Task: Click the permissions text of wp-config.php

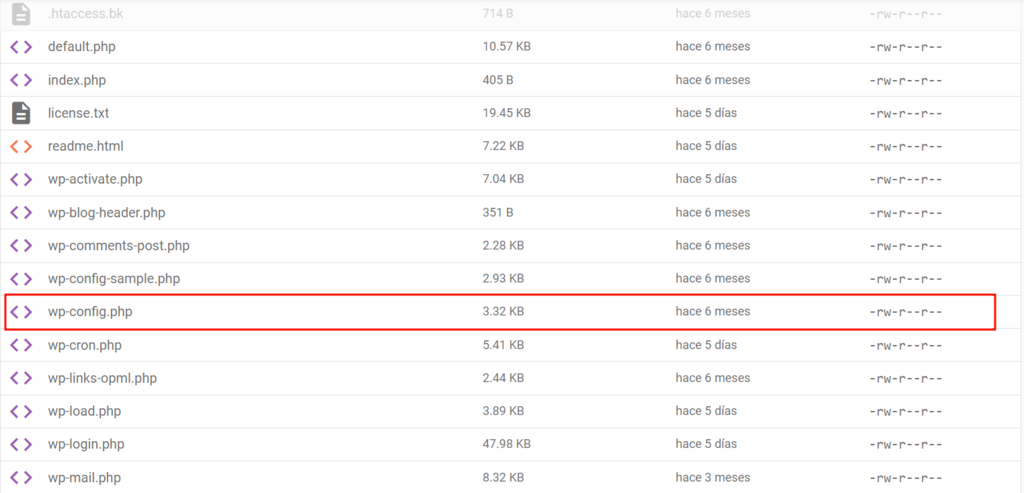Action: [906, 312]
